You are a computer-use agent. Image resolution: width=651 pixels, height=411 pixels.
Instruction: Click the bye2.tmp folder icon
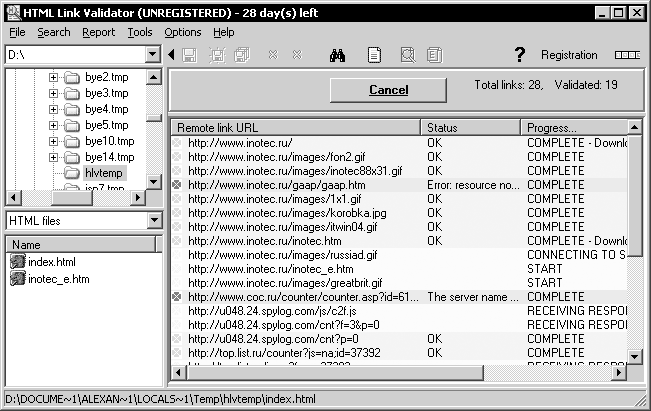[x=72, y=77]
